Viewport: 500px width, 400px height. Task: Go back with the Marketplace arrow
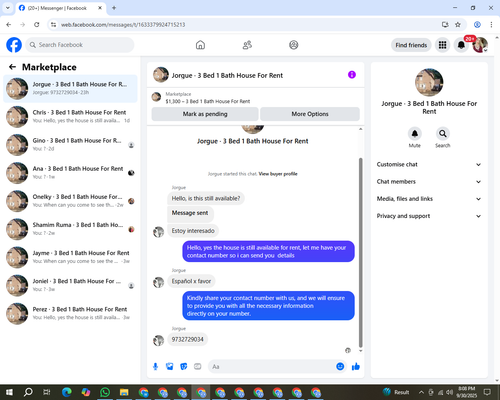coord(12,67)
